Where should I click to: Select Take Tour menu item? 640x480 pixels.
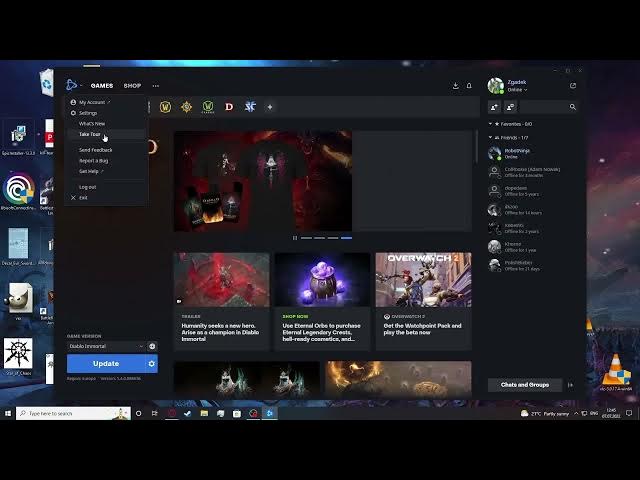tap(106, 134)
